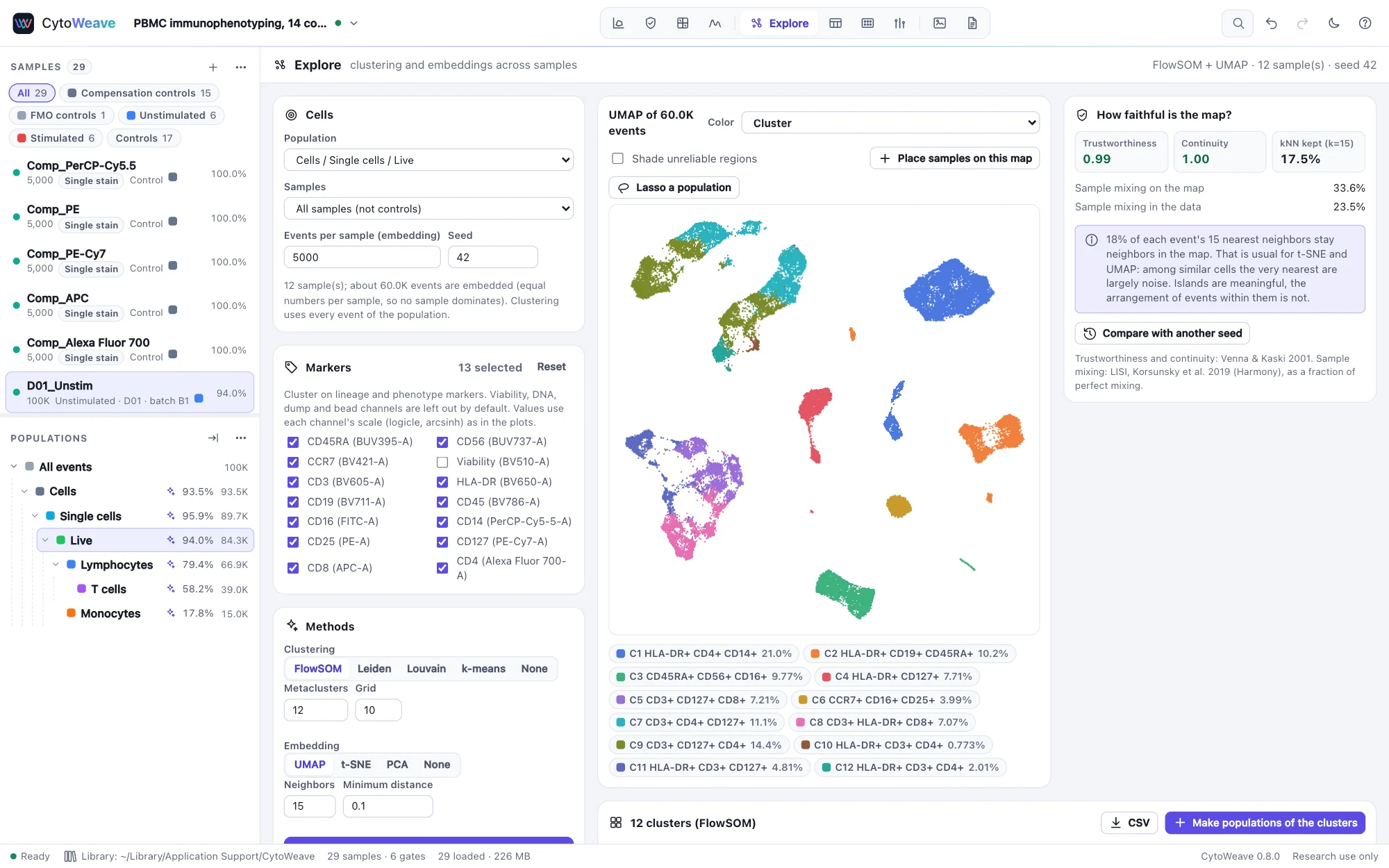Image resolution: width=1389 pixels, height=868 pixels.
Task: Open the image figure view icon
Action: [x=940, y=24]
